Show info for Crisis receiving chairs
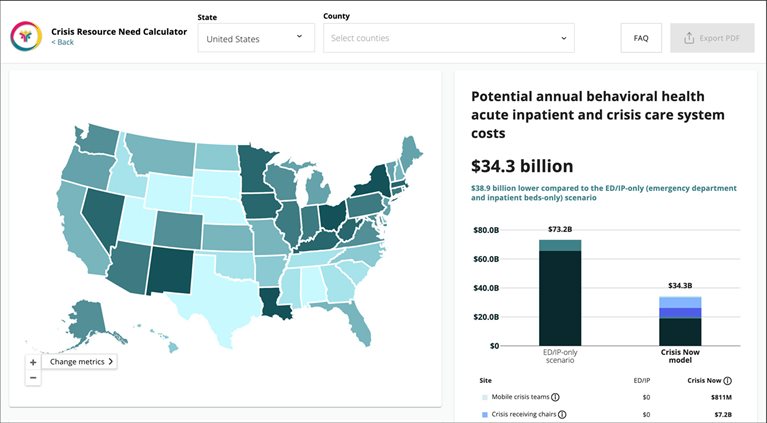The height and width of the screenshot is (423, 767). tap(562, 414)
